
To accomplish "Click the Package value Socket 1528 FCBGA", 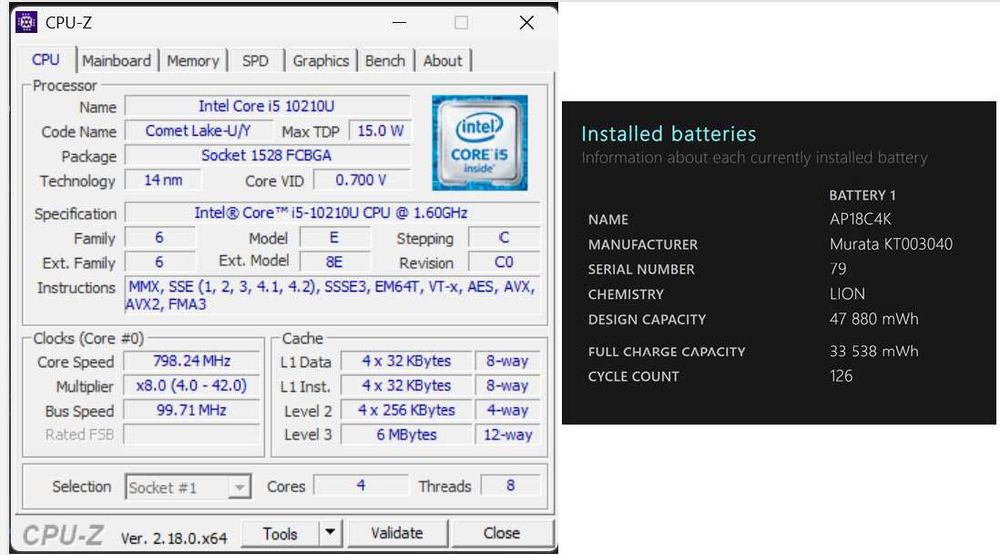I will [267, 156].
